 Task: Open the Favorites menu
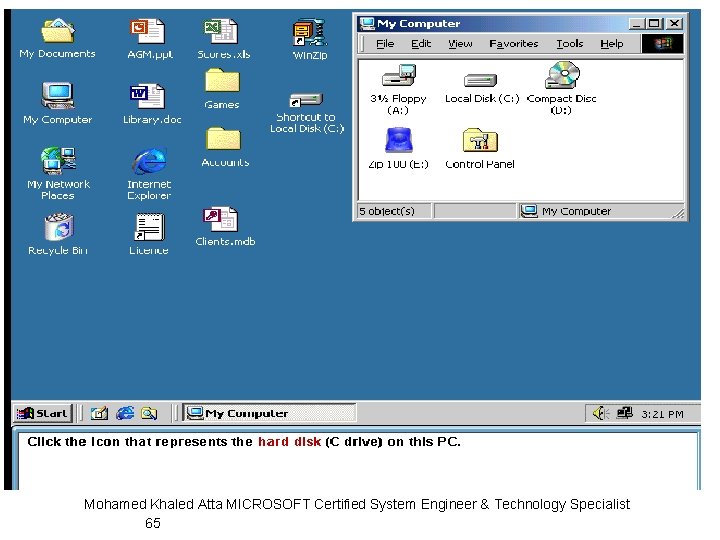coord(513,44)
